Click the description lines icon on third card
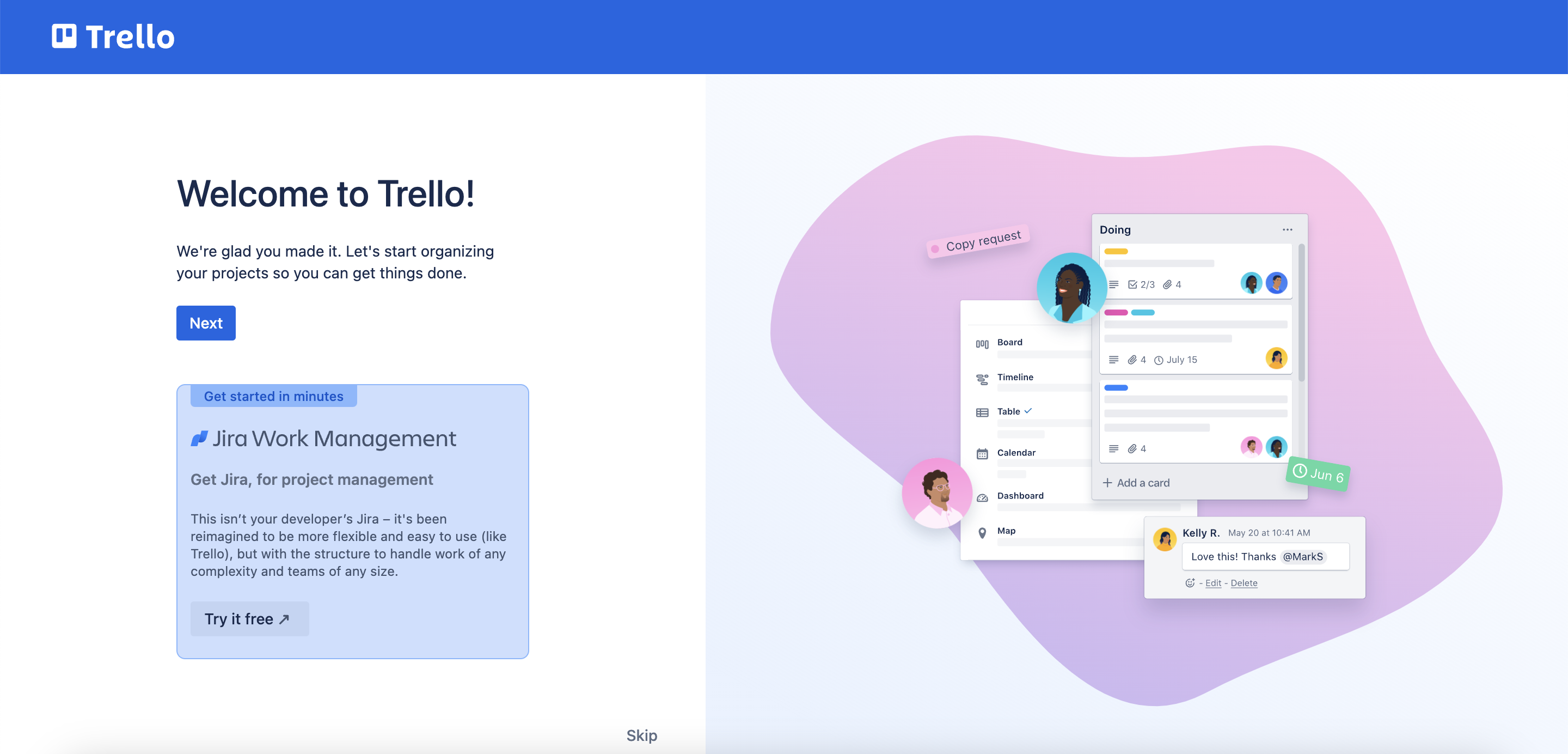The height and width of the screenshot is (754, 1568). click(1113, 448)
